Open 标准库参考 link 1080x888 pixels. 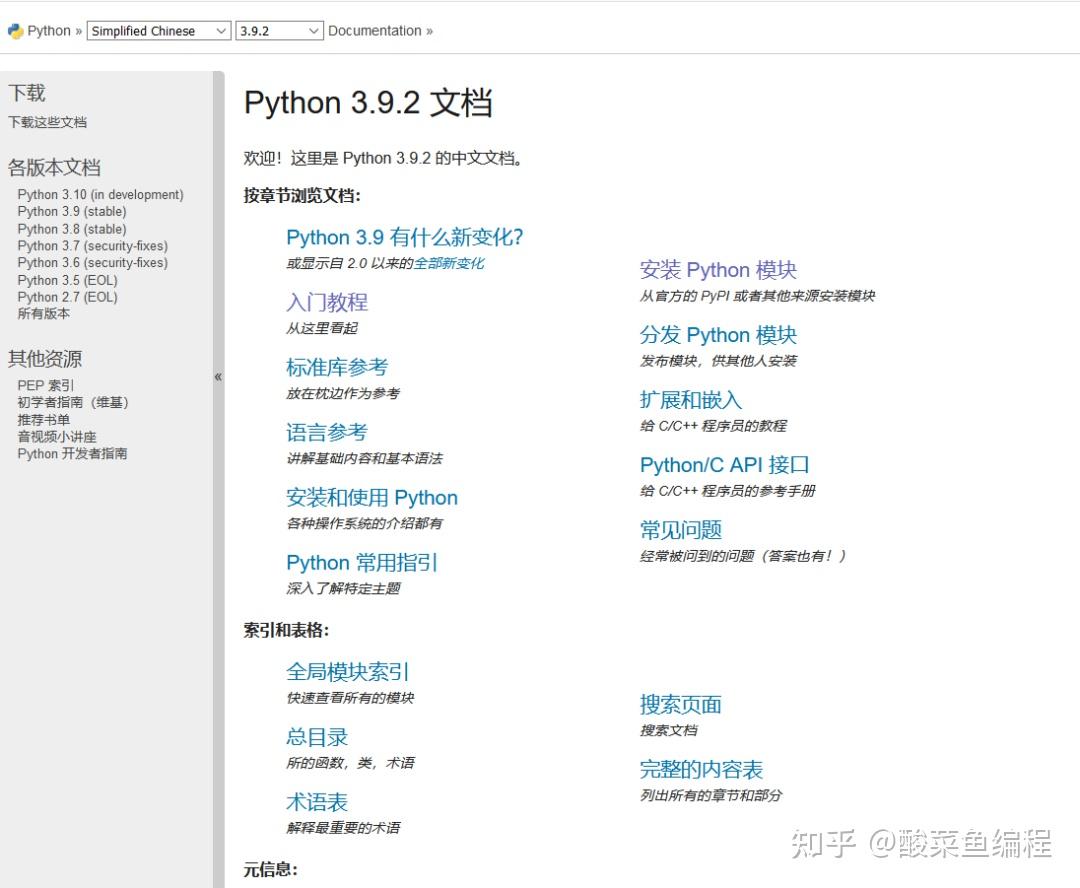click(338, 367)
